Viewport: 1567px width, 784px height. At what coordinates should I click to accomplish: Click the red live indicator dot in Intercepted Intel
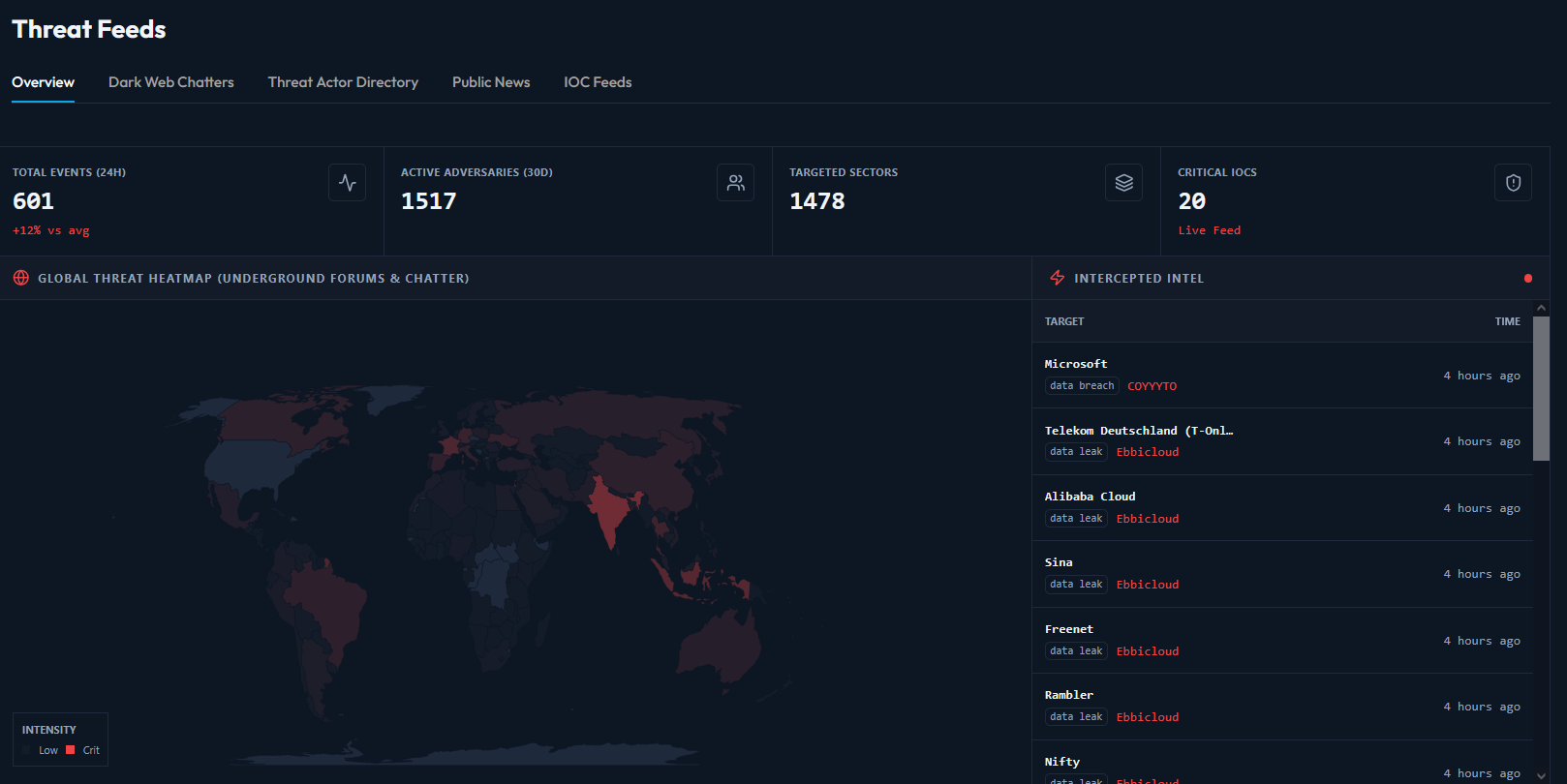pos(1528,278)
